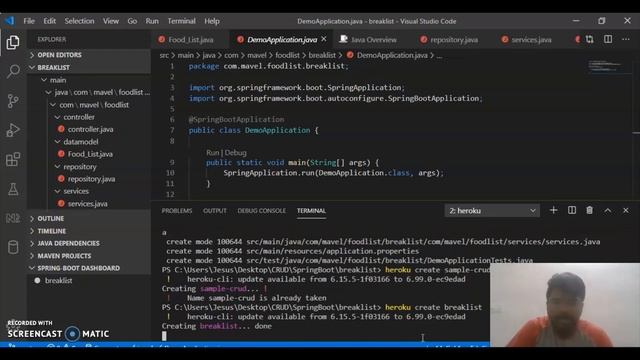Open the Source Control view
This screenshot has width=640, height=360.
coord(13,101)
